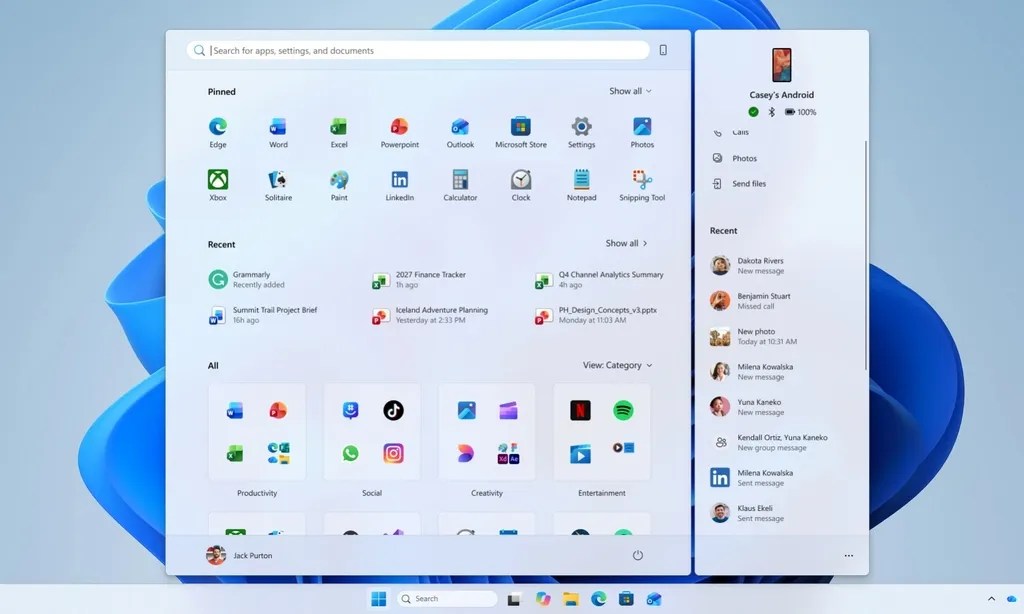This screenshot has width=1024, height=614.
Task: Open the Outlook pinned app
Action: click(x=460, y=133)
